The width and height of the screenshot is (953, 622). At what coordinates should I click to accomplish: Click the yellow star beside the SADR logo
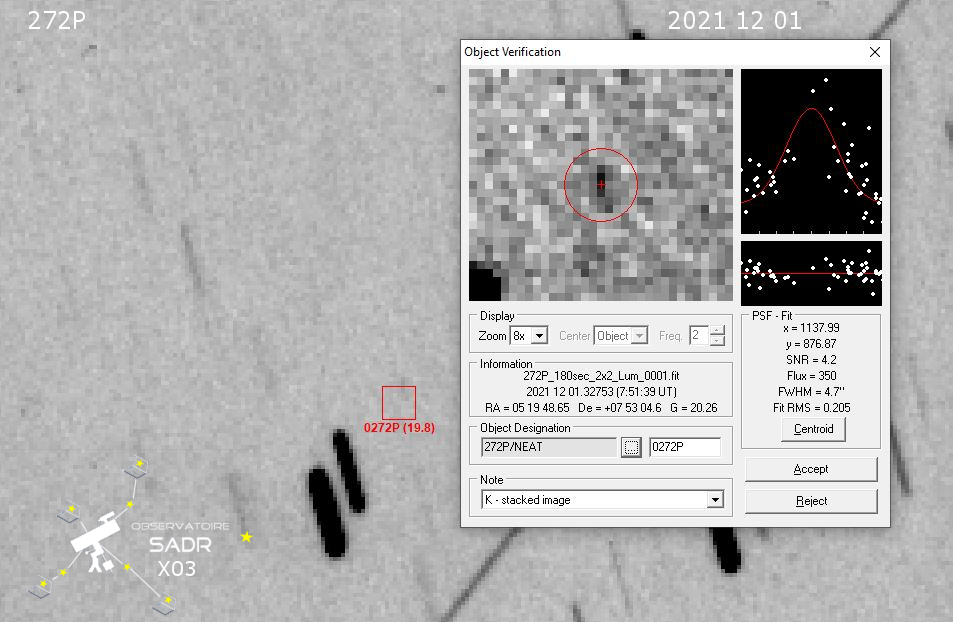246,538
